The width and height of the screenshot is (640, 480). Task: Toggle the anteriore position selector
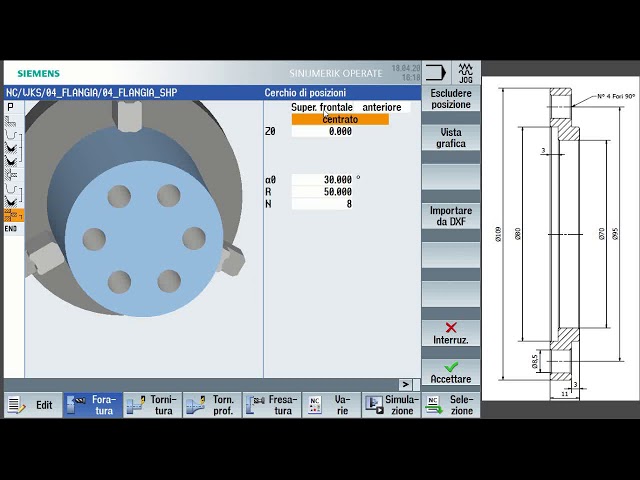click(382, 107)
